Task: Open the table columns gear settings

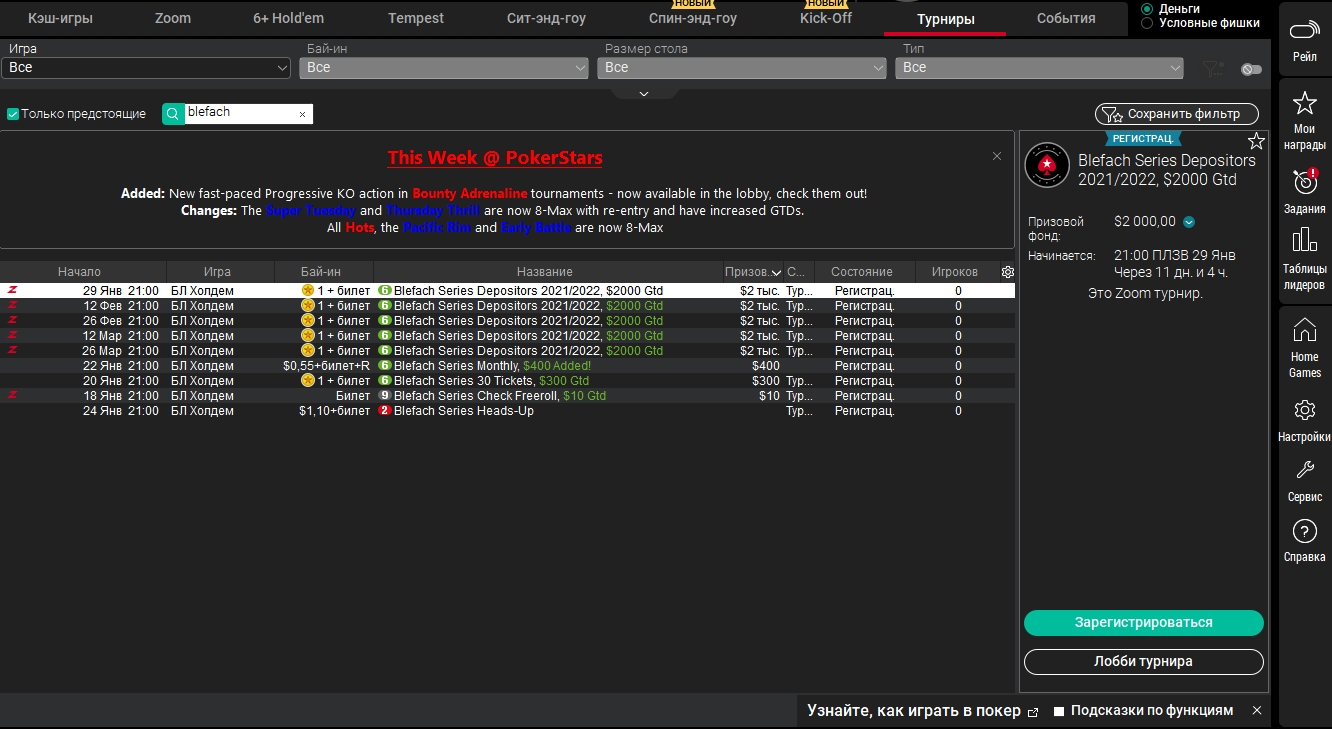Action: [1007, 272]
